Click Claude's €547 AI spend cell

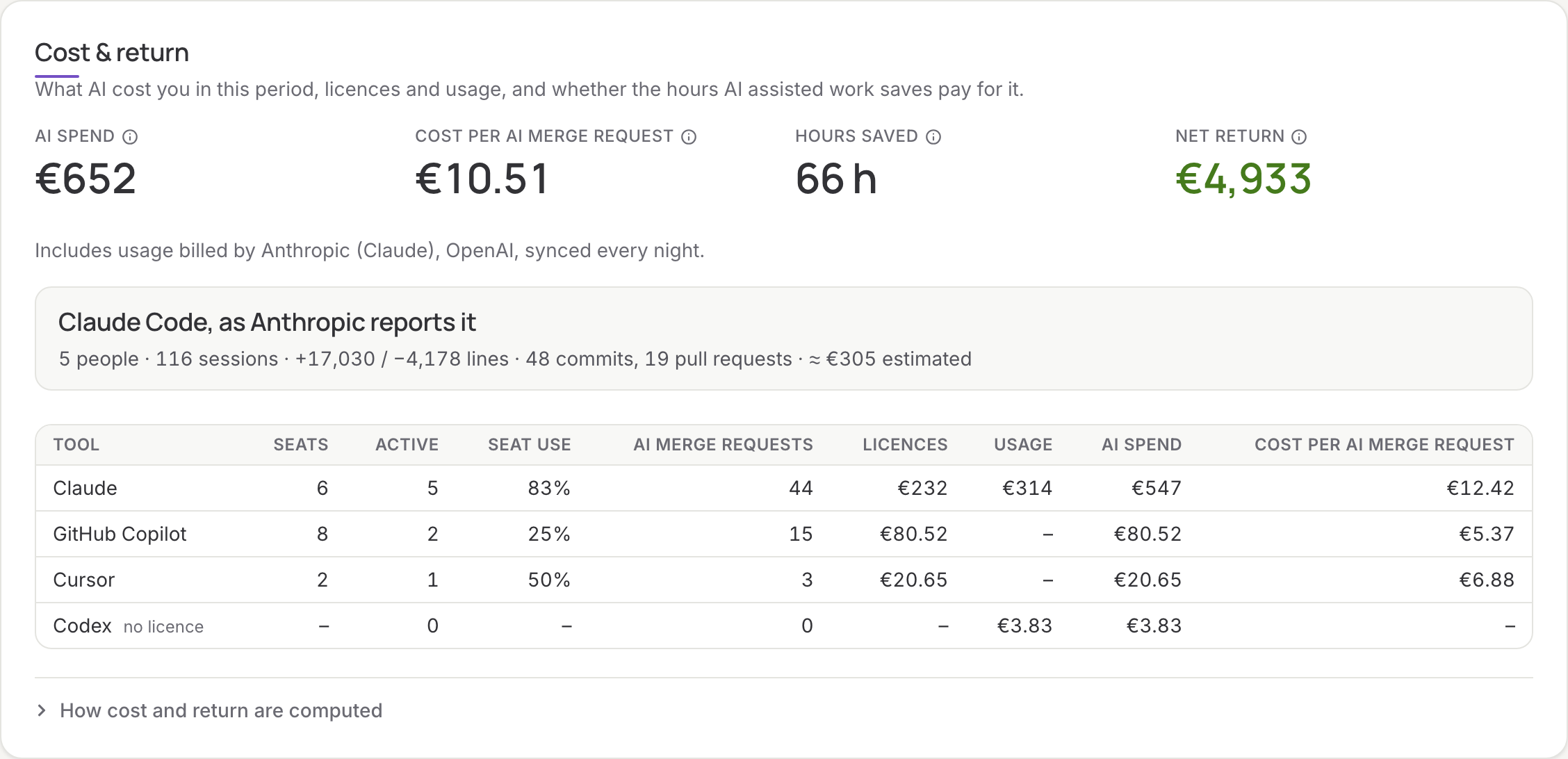1157,488
